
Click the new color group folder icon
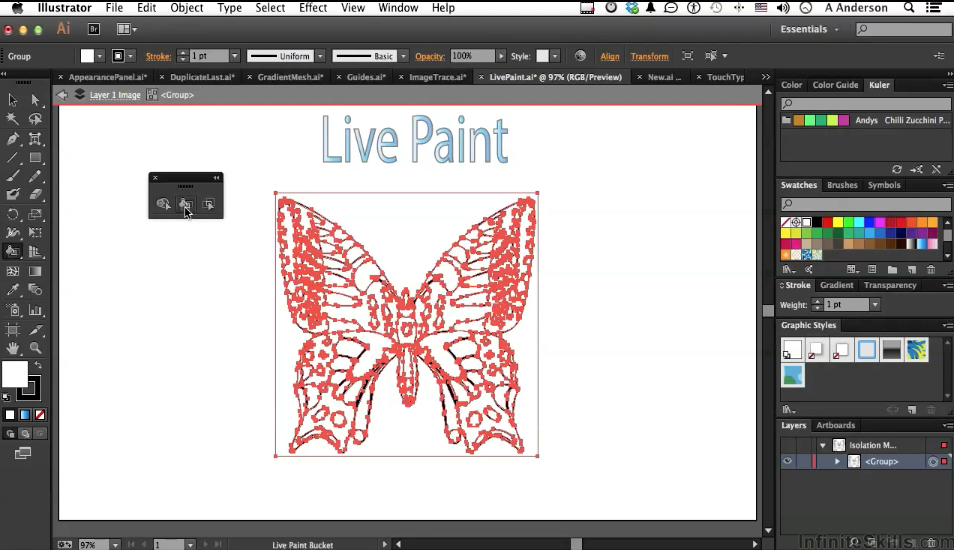(892, 270)
